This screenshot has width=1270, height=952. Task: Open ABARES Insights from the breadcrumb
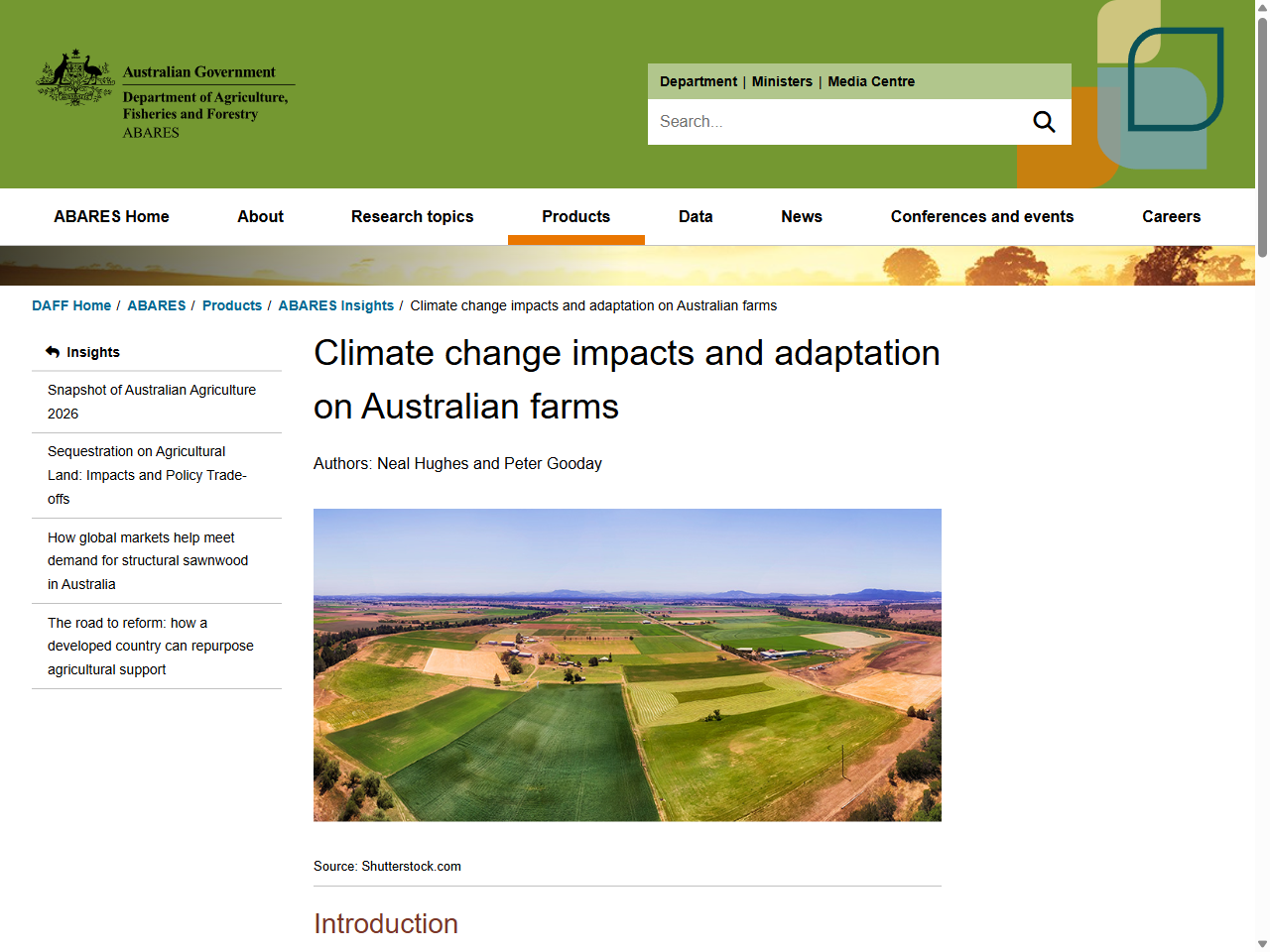336,305
